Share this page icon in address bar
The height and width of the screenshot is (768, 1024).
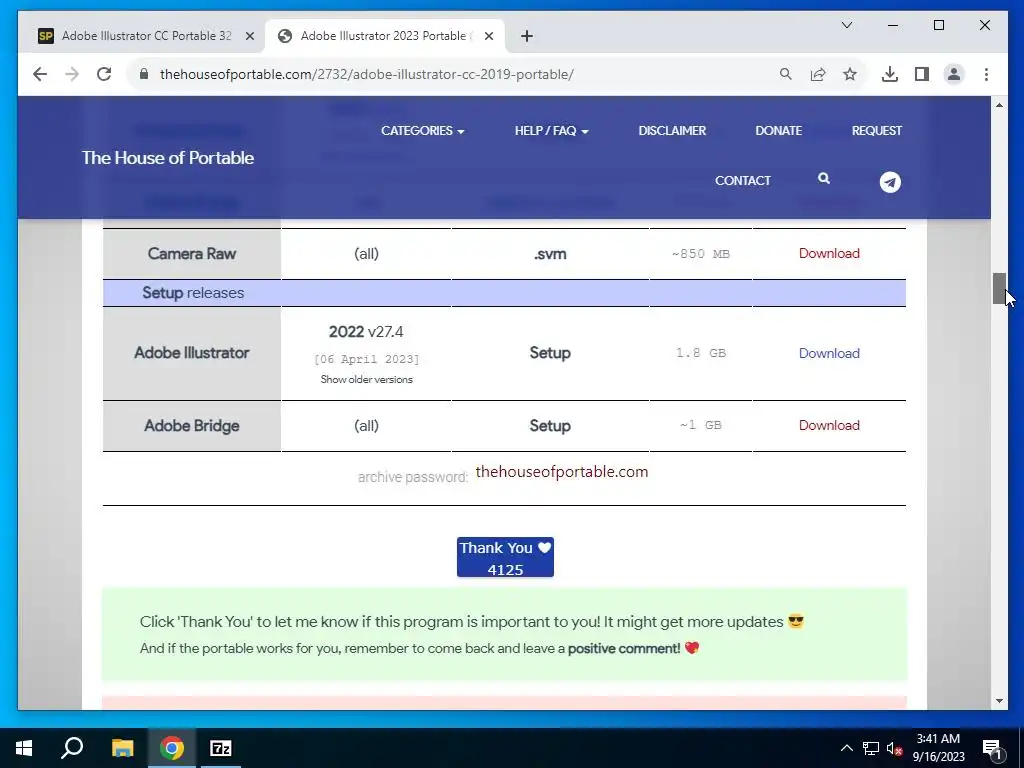tap(818, 74)
